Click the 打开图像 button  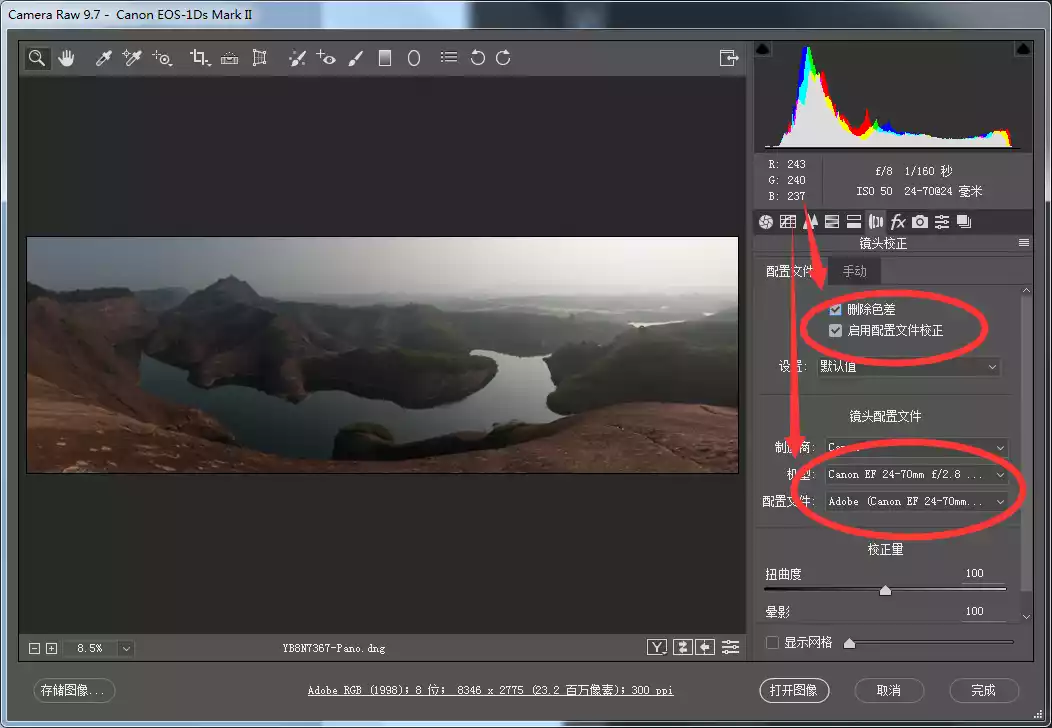(x=794, y=690)
